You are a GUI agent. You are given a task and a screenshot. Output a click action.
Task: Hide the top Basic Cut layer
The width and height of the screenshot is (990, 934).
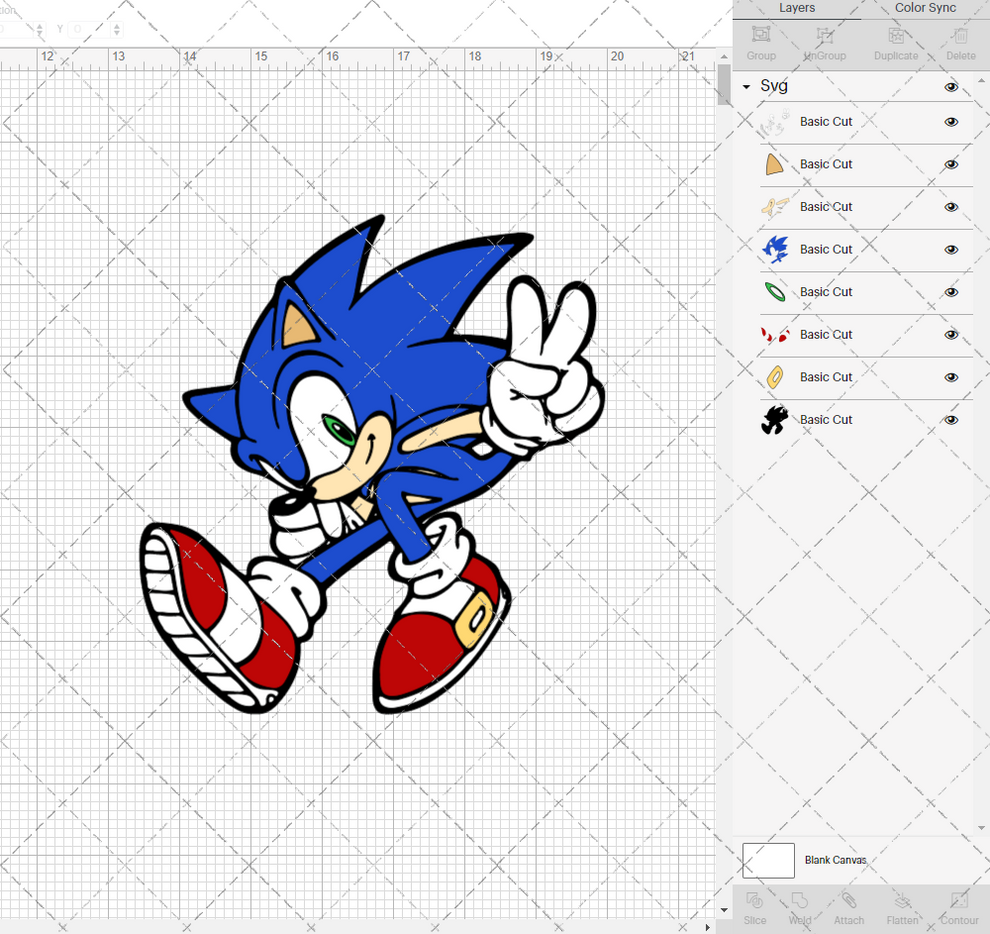951,121
